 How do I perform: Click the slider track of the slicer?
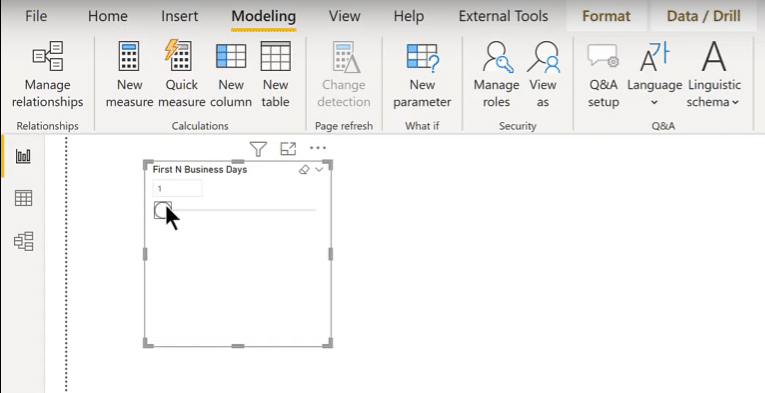coord(243,210)
